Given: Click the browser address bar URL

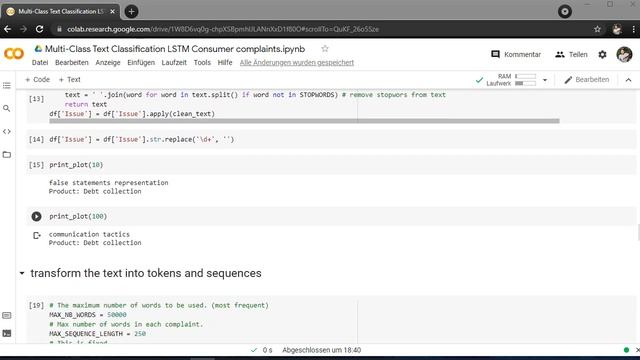Looking at the screenshot, I should click(x=223, y=29).
